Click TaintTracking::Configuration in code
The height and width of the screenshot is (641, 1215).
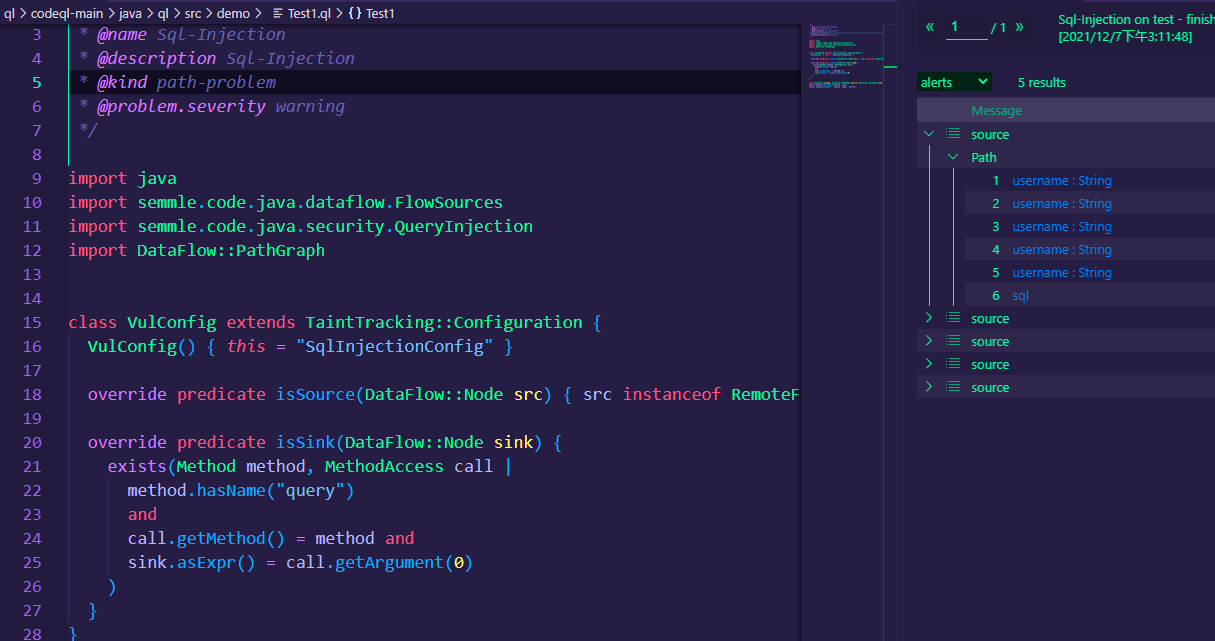click(443, 322)
